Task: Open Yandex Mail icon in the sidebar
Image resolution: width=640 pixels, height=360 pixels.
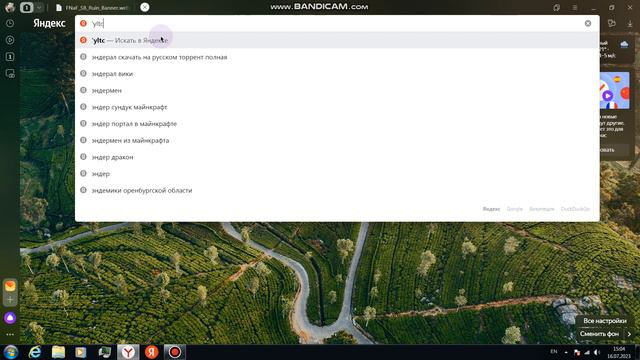Action: (10, 286)
